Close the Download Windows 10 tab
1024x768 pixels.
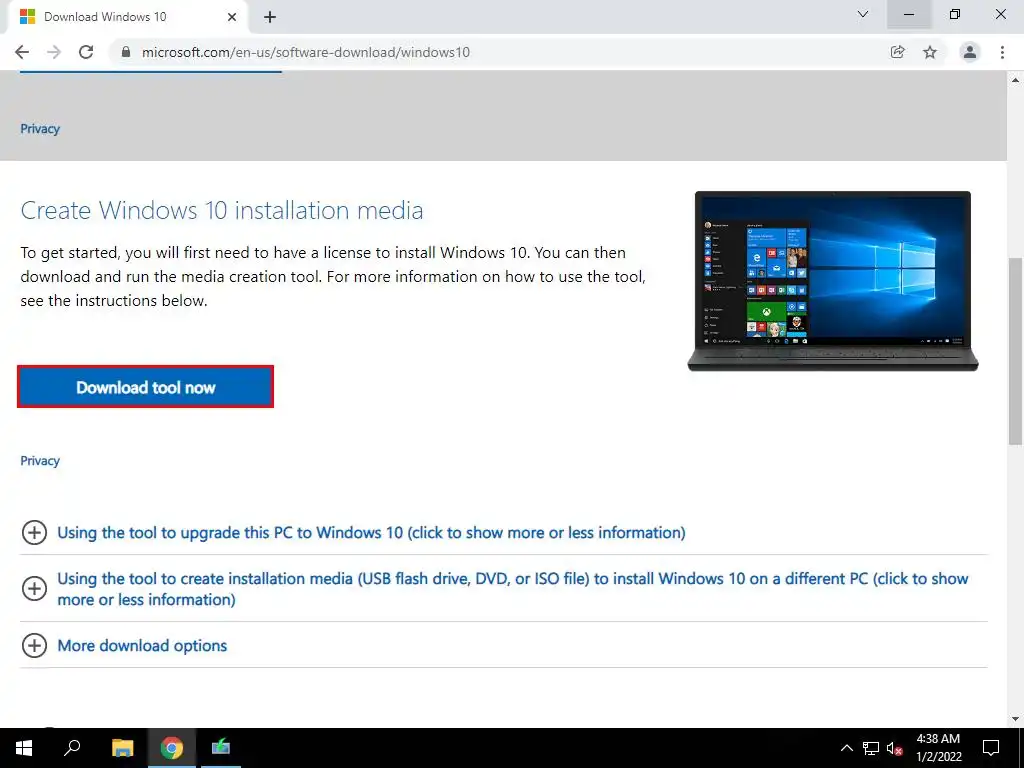(x=232, y=17)
